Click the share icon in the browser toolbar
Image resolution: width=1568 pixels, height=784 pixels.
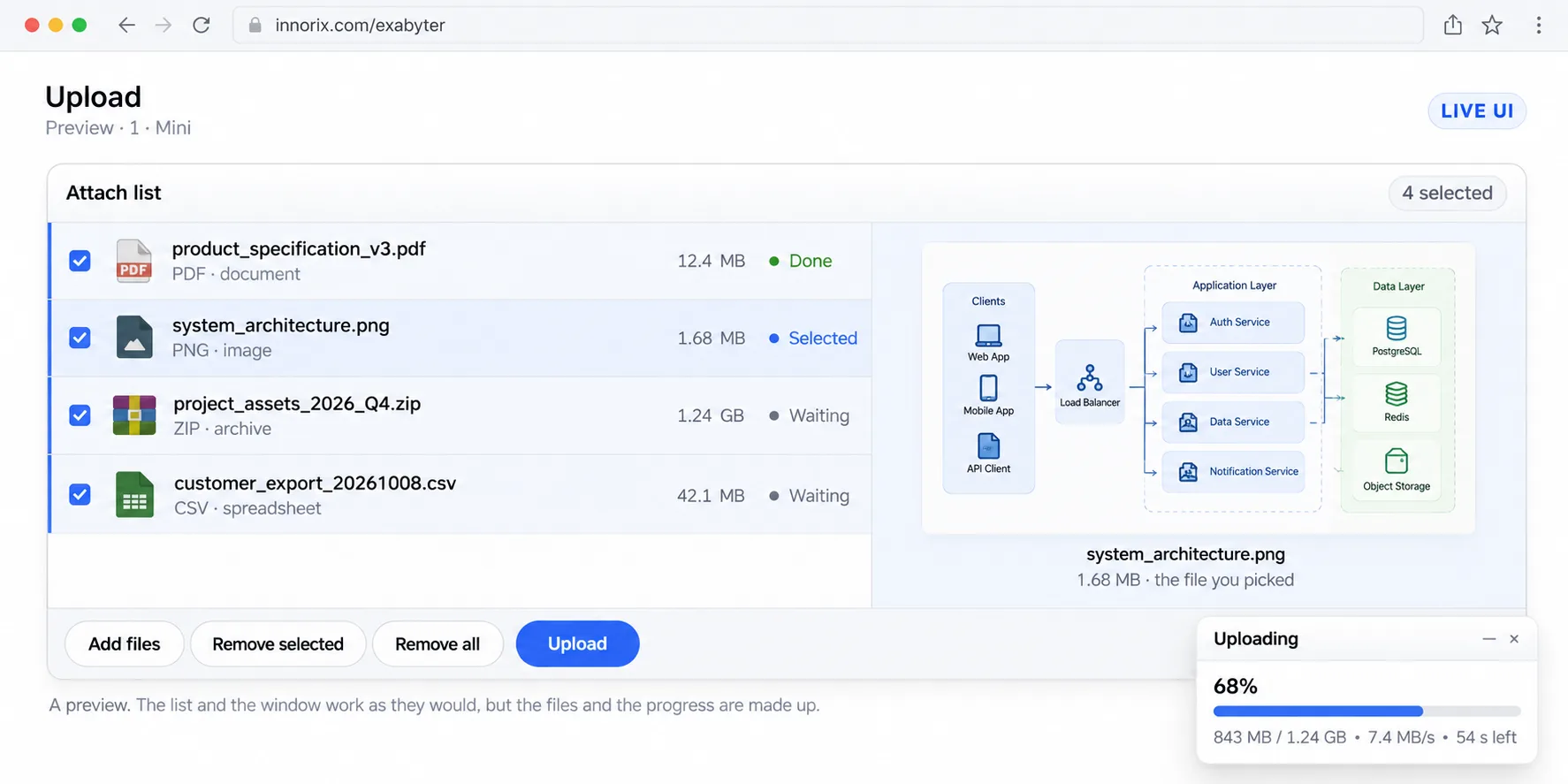click(1453, 25)
